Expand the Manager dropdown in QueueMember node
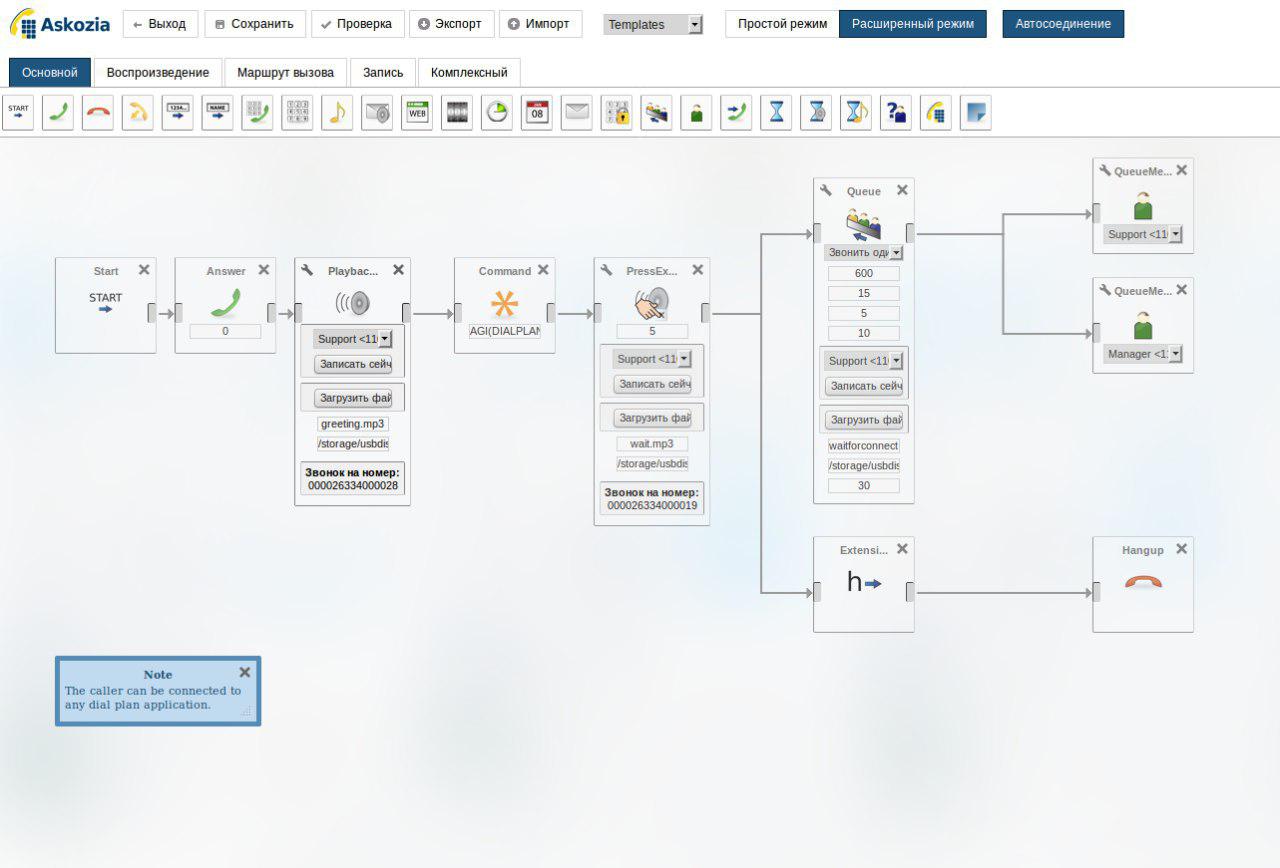This screenshot has height=868, width=1280. click(x=1175, y=354)
